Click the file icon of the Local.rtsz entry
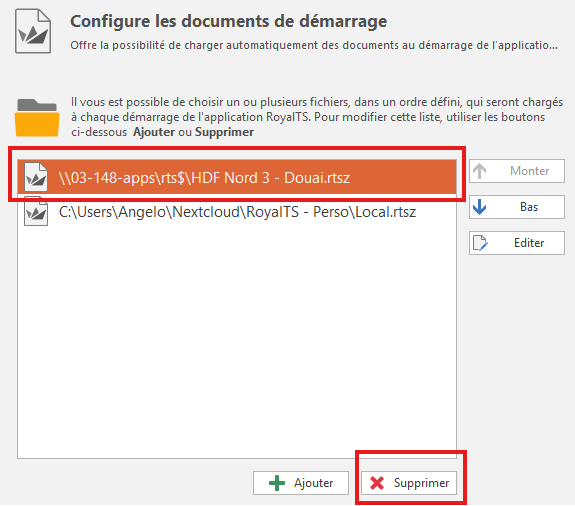575x506 pixels. [x=36, y=212]
